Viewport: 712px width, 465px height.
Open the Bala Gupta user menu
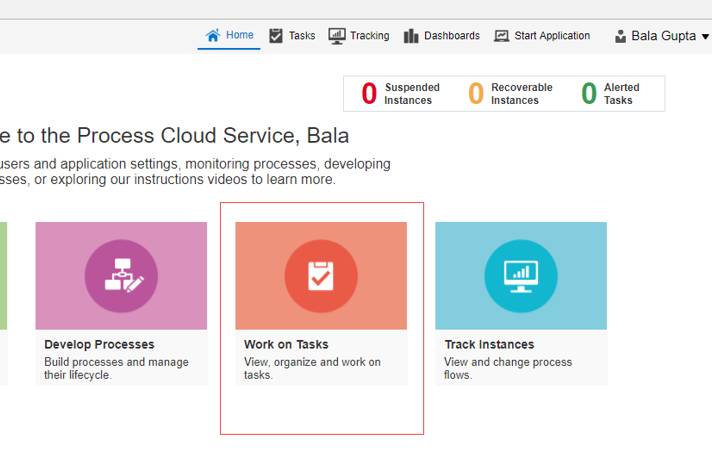(663, 36)
